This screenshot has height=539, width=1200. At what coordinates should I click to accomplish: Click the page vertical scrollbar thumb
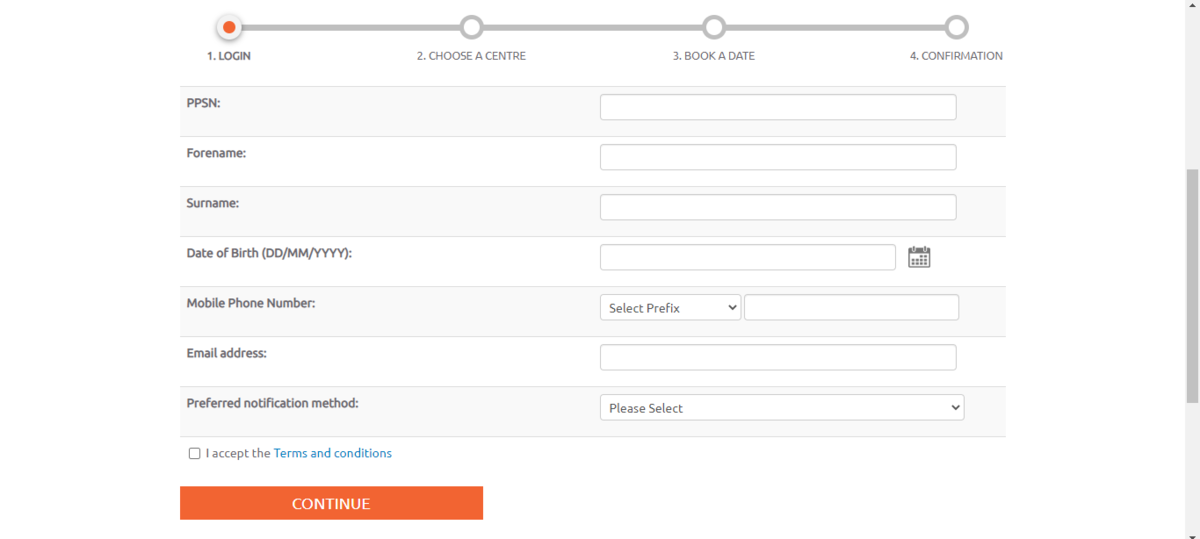1192,286
